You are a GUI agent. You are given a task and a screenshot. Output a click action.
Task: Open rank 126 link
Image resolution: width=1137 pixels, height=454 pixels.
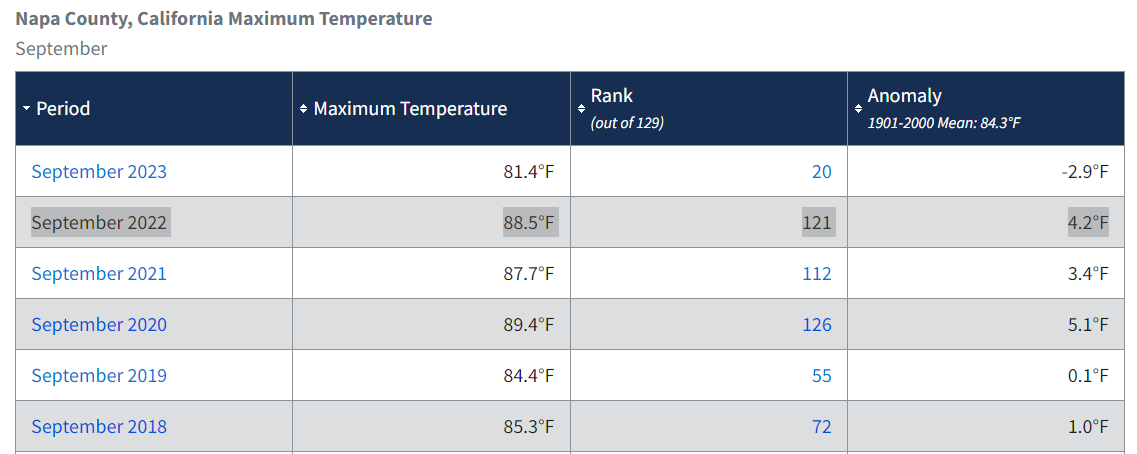[817, 324]
